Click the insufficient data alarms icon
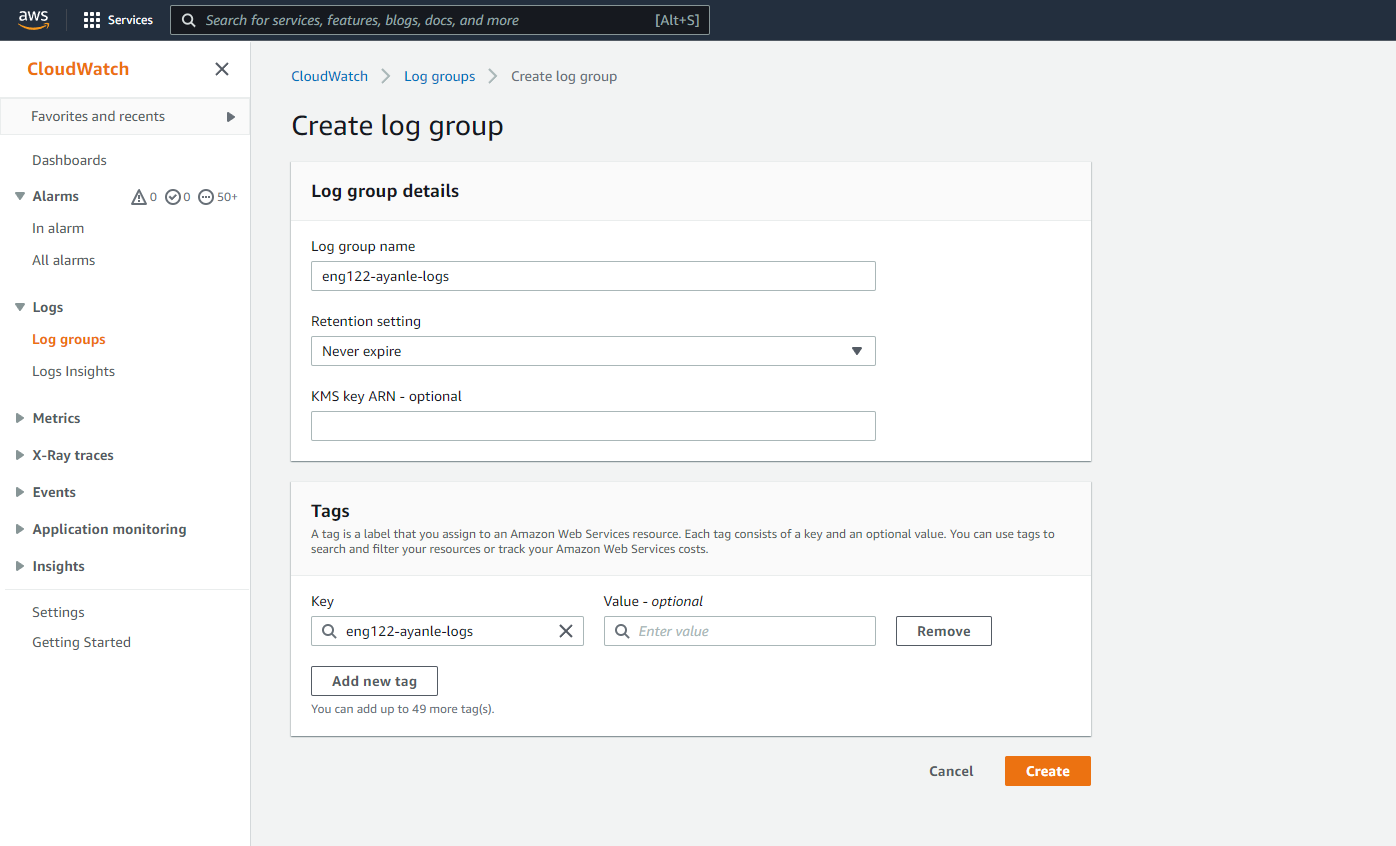This screenshot has width=1396, height=846. click(x=206, y=197)
